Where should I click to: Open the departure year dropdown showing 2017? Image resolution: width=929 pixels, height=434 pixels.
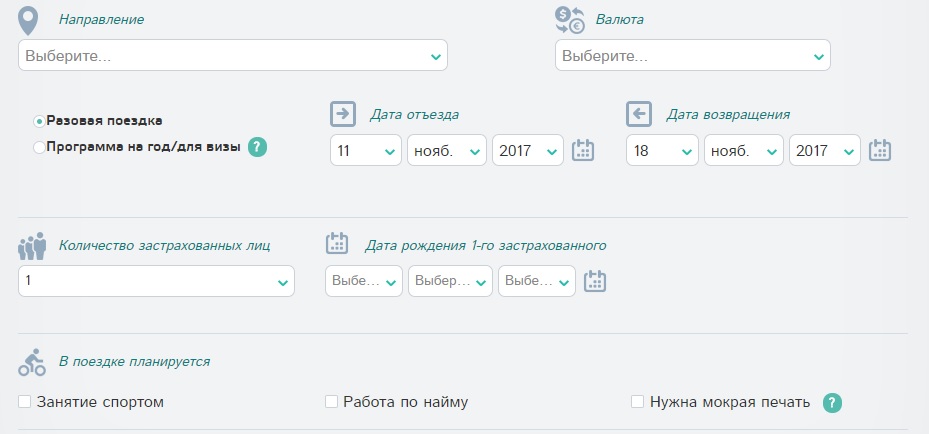click(528, 150)
